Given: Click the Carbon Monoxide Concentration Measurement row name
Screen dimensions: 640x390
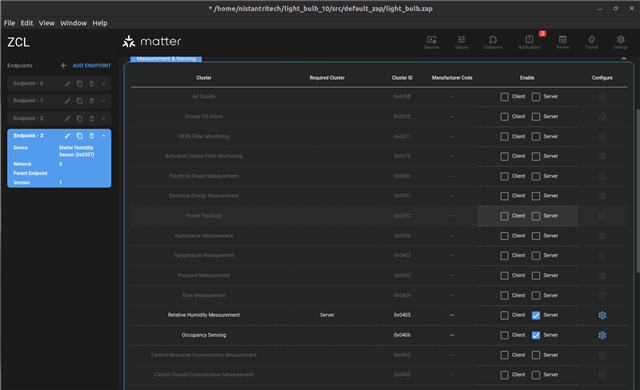Looking at the screenshot, I should point(204,355).
